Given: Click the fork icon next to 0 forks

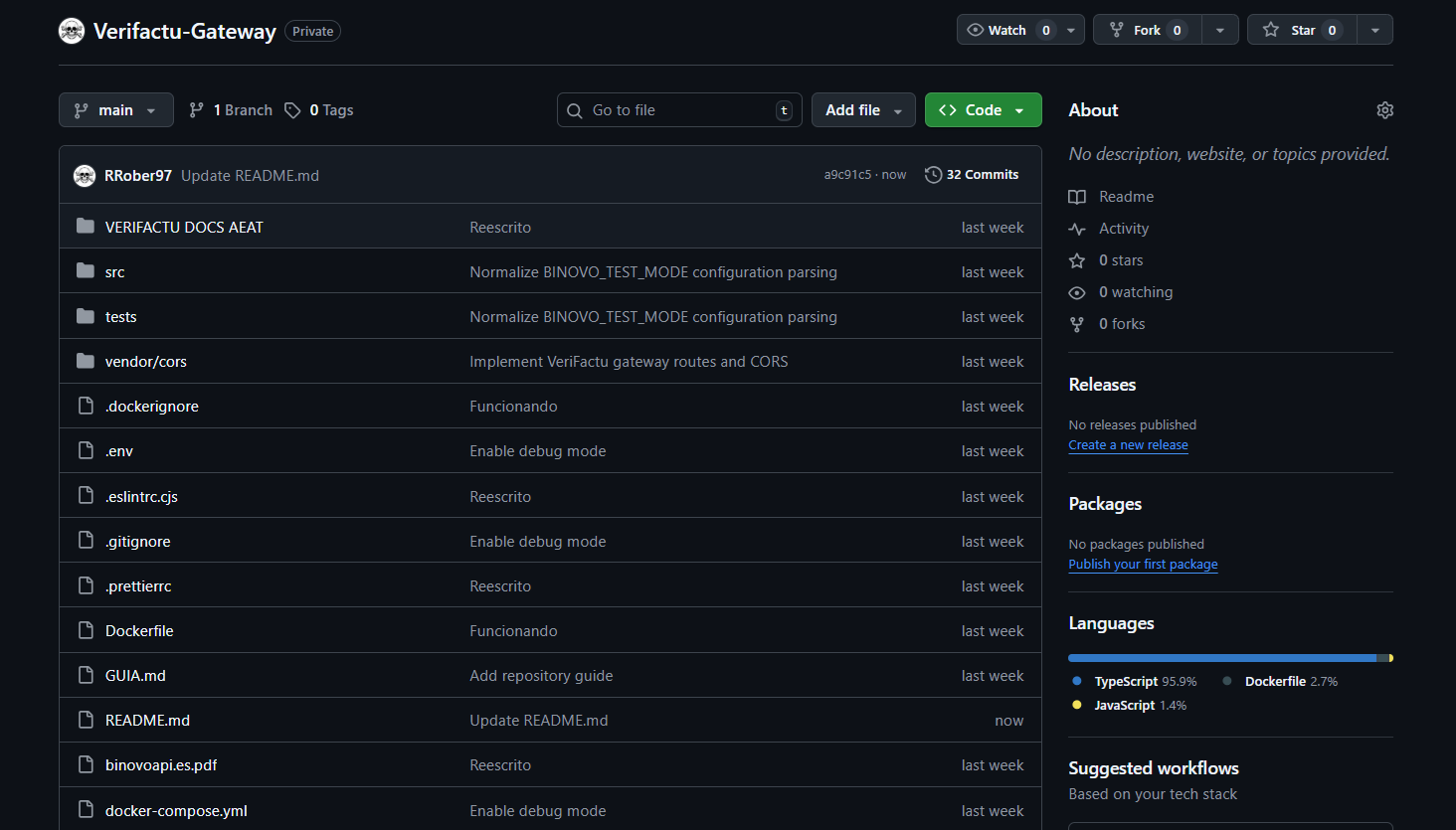Looking at the screenshot, I should [x=1077, y=323].
